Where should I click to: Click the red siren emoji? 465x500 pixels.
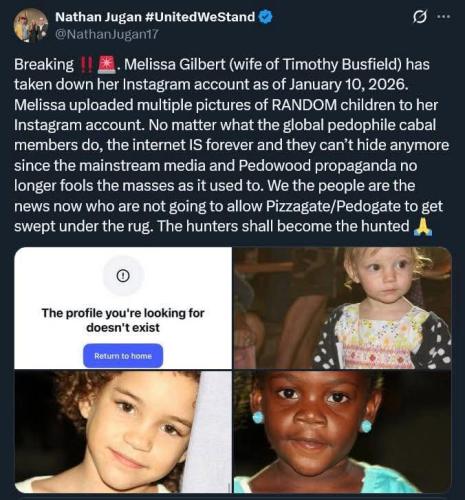coord(106,65)
